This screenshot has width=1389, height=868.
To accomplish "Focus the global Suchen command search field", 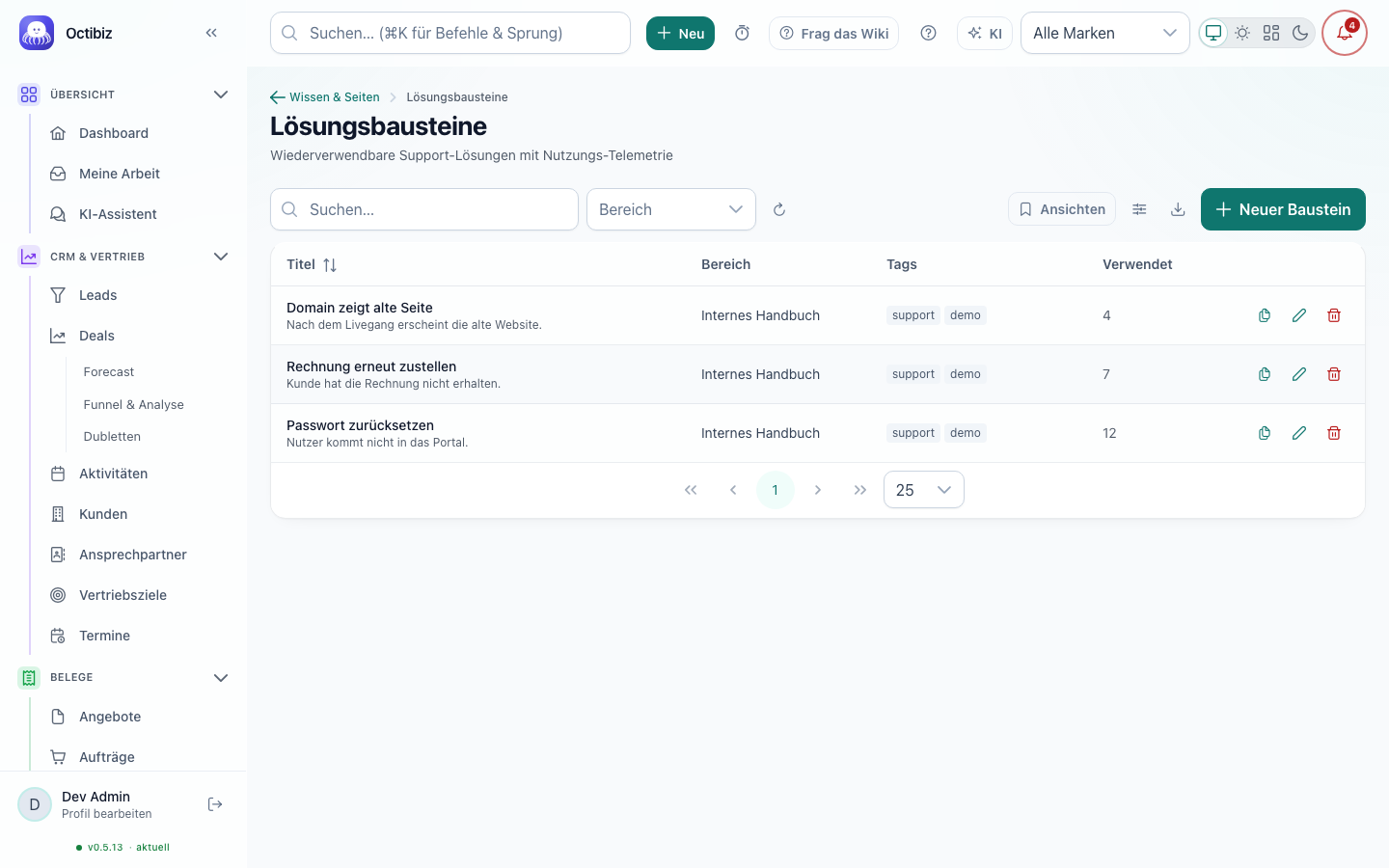I will (x=450, y=33).
